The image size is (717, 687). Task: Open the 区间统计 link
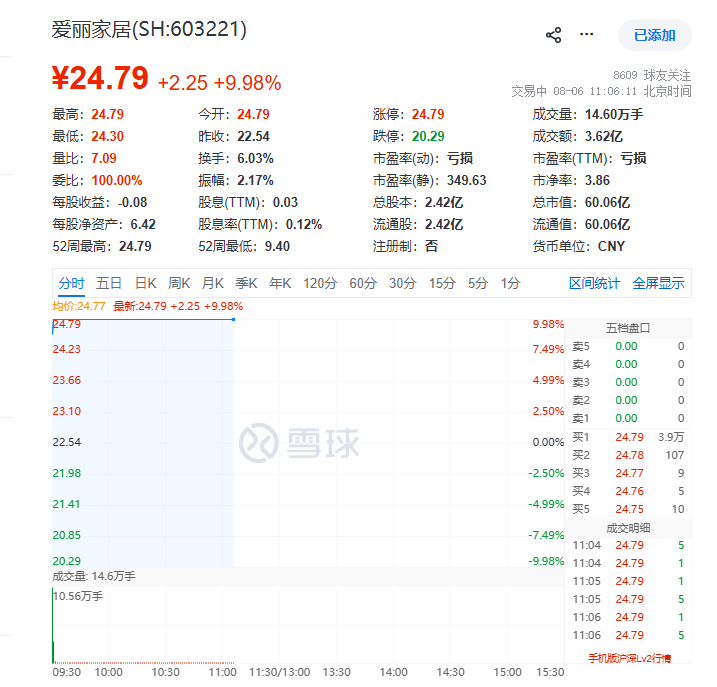(x=594, y=284)
